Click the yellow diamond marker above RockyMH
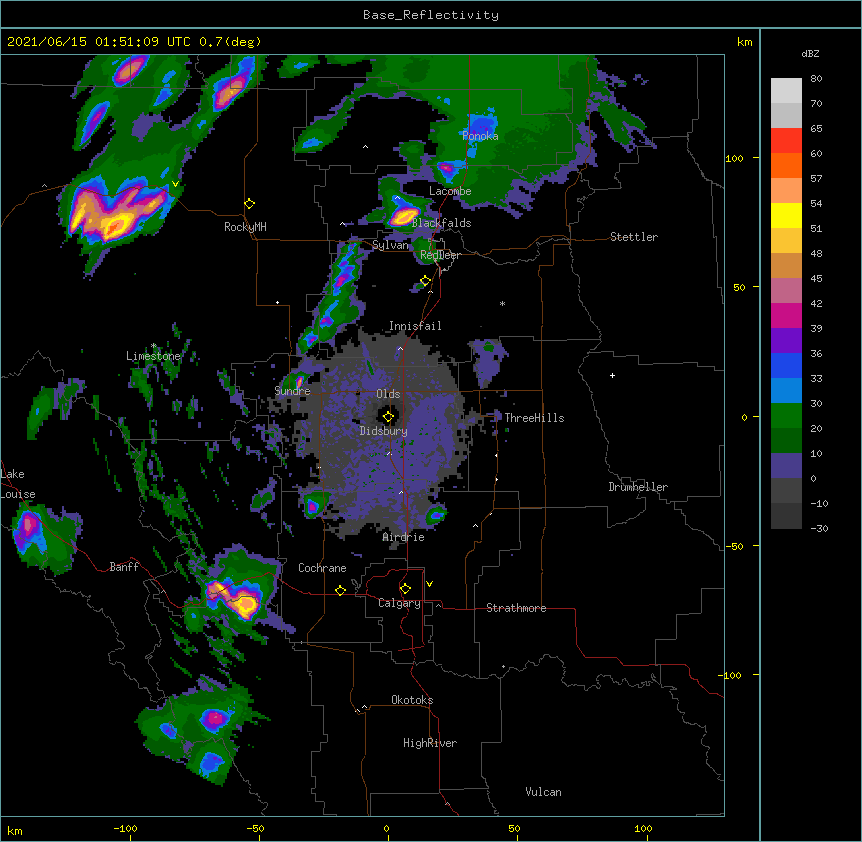This screenshot has height=842, width=862. coord(249,203)
